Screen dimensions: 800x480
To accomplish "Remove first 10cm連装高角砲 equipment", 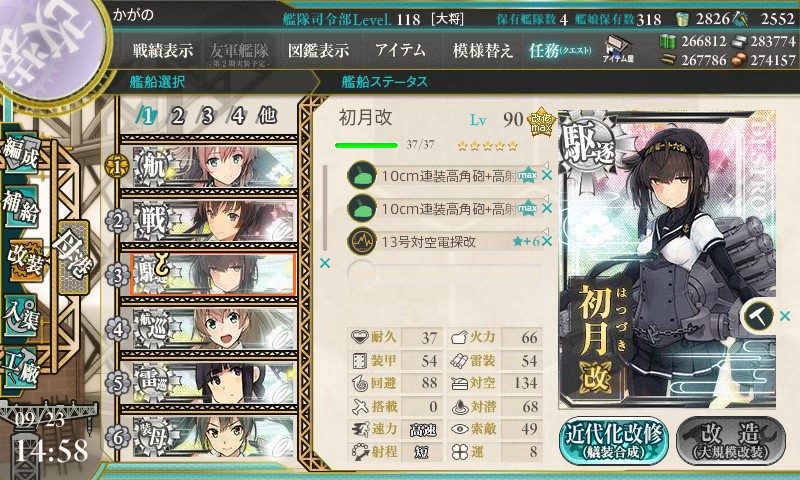I will tap(547, 175).
